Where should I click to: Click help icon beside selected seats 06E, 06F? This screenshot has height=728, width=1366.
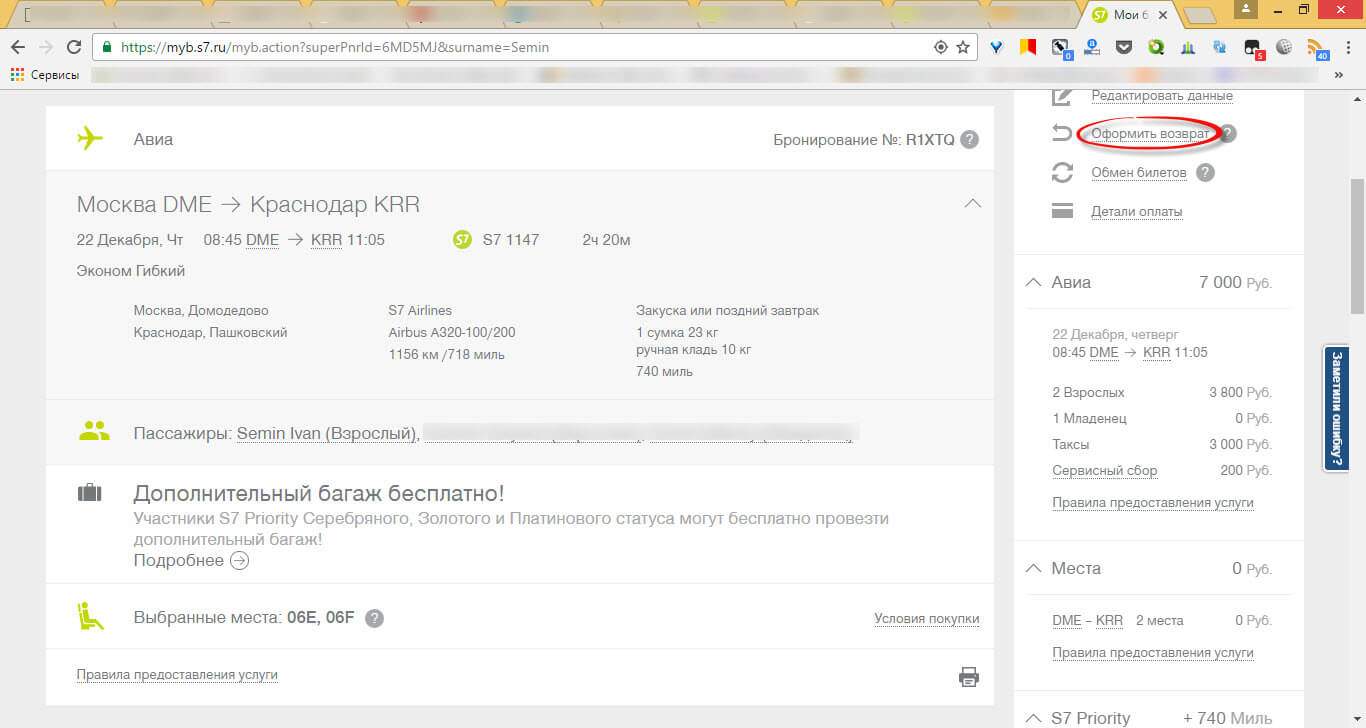[374, 618]
